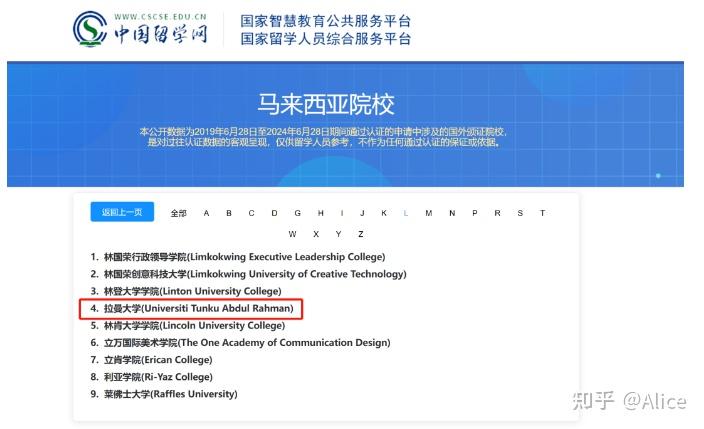Filter schools by letter P
Screen dimensions: 704x429
point(475,213)
